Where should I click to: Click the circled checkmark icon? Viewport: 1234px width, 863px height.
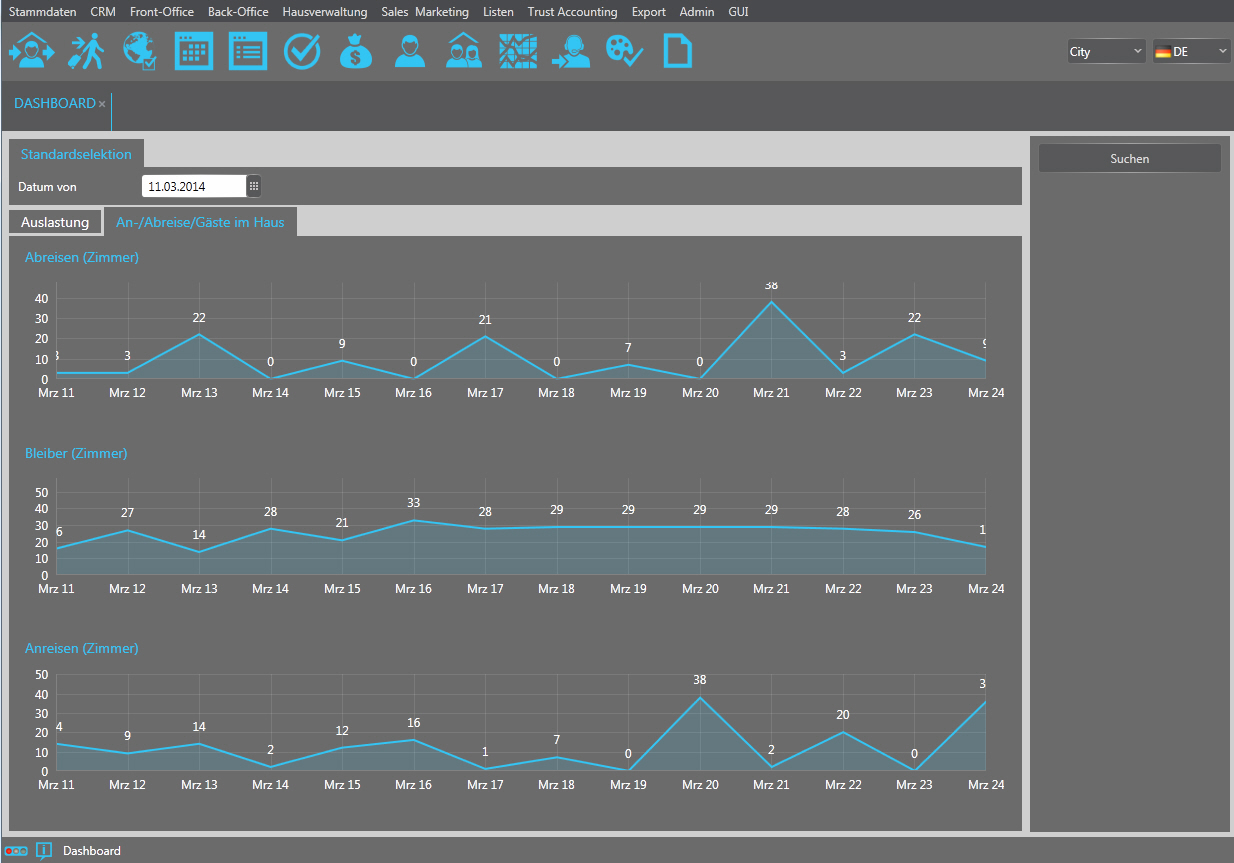point(301,51)
